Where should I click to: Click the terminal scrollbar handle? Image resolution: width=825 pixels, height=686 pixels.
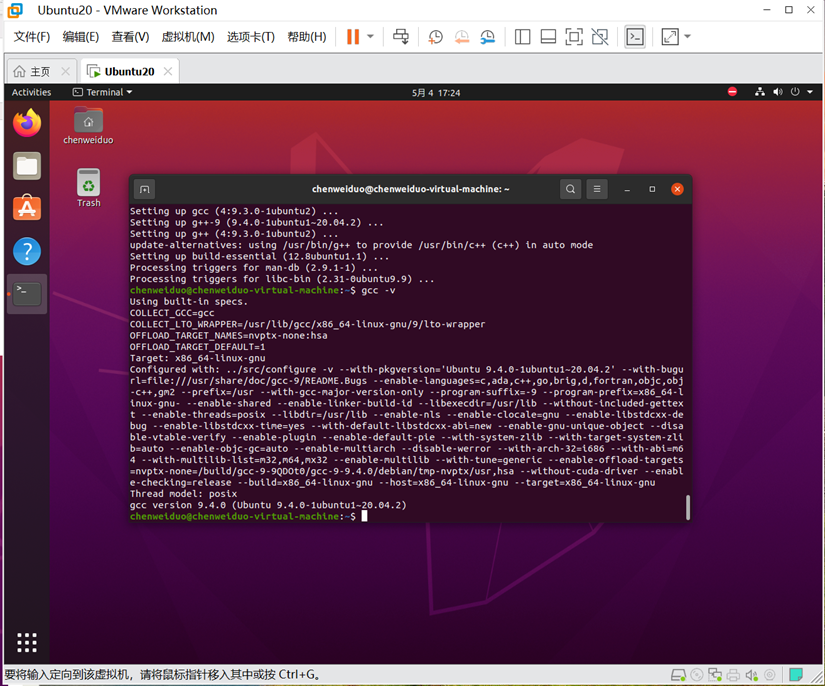coord(687,507)
